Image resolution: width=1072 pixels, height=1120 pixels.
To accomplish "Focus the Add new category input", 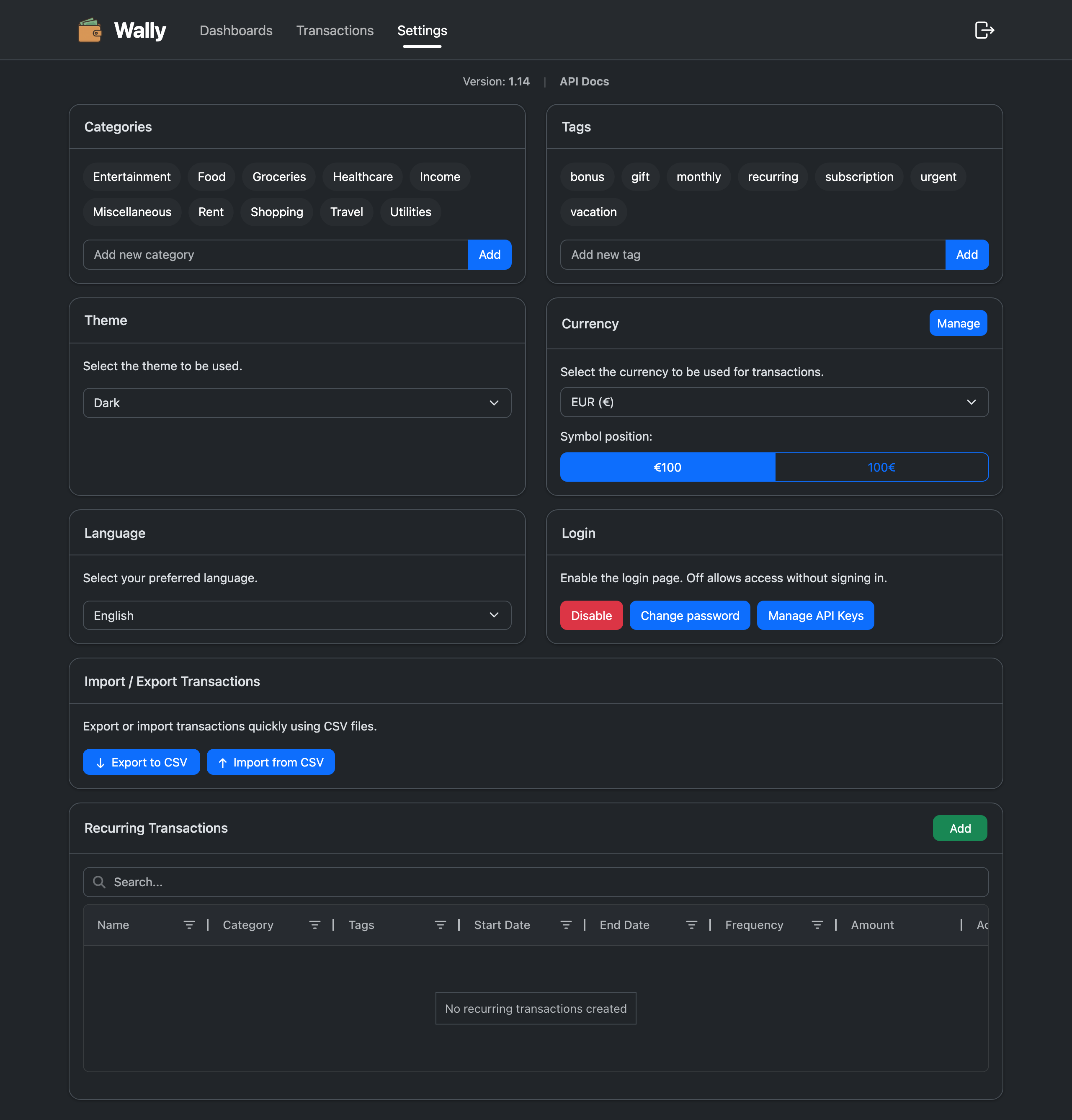I will [x=276, y=254].
